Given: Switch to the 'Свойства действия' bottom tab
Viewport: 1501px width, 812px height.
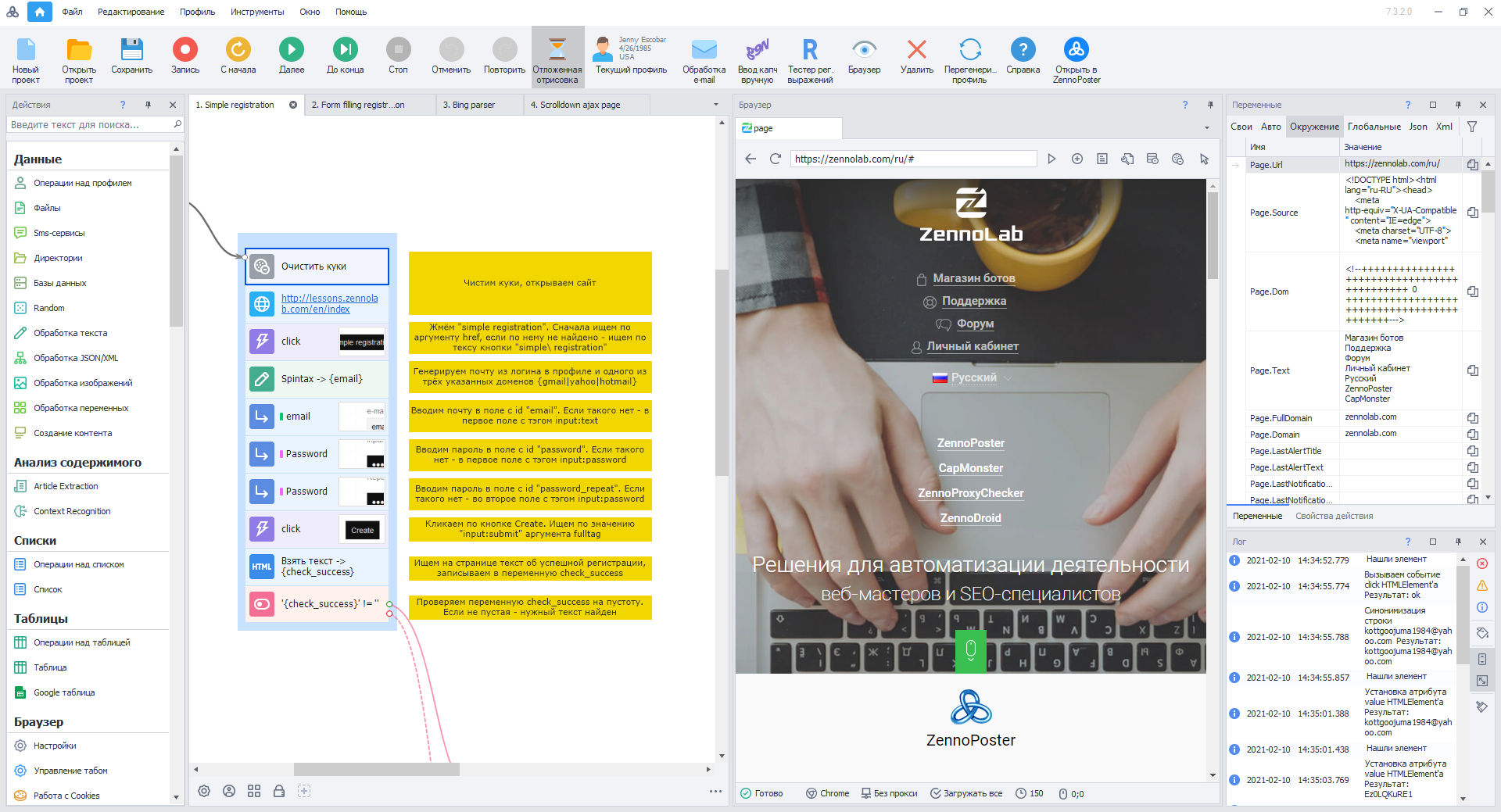Looking at the screenshot, I should coord(1334,516).
